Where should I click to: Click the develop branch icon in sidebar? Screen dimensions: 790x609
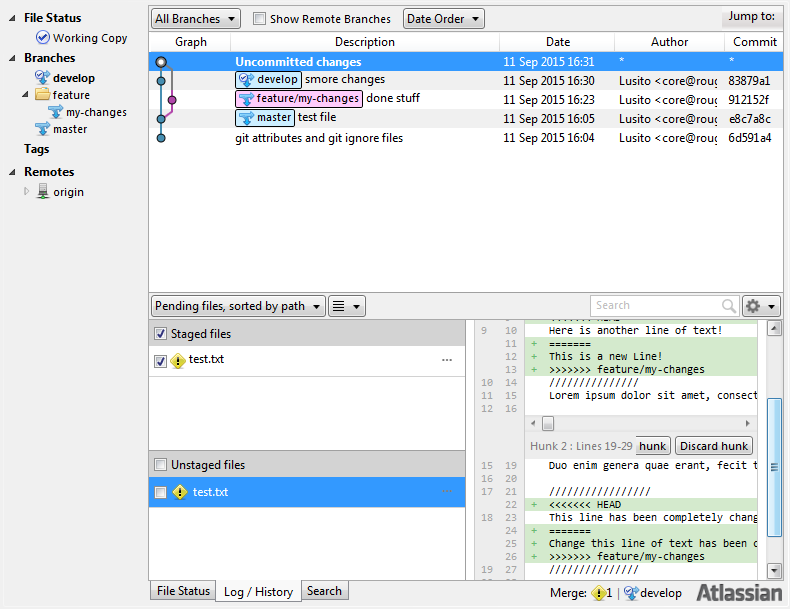pos(42,78)
